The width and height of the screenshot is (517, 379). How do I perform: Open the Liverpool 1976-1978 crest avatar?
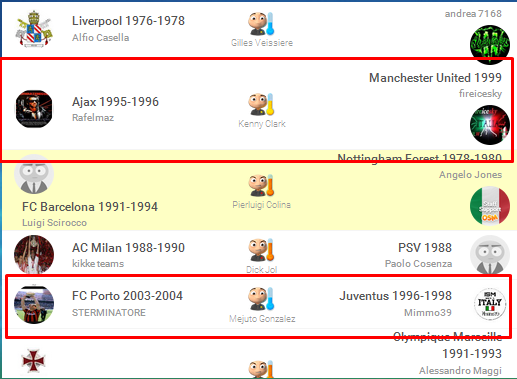pos(34,29)
